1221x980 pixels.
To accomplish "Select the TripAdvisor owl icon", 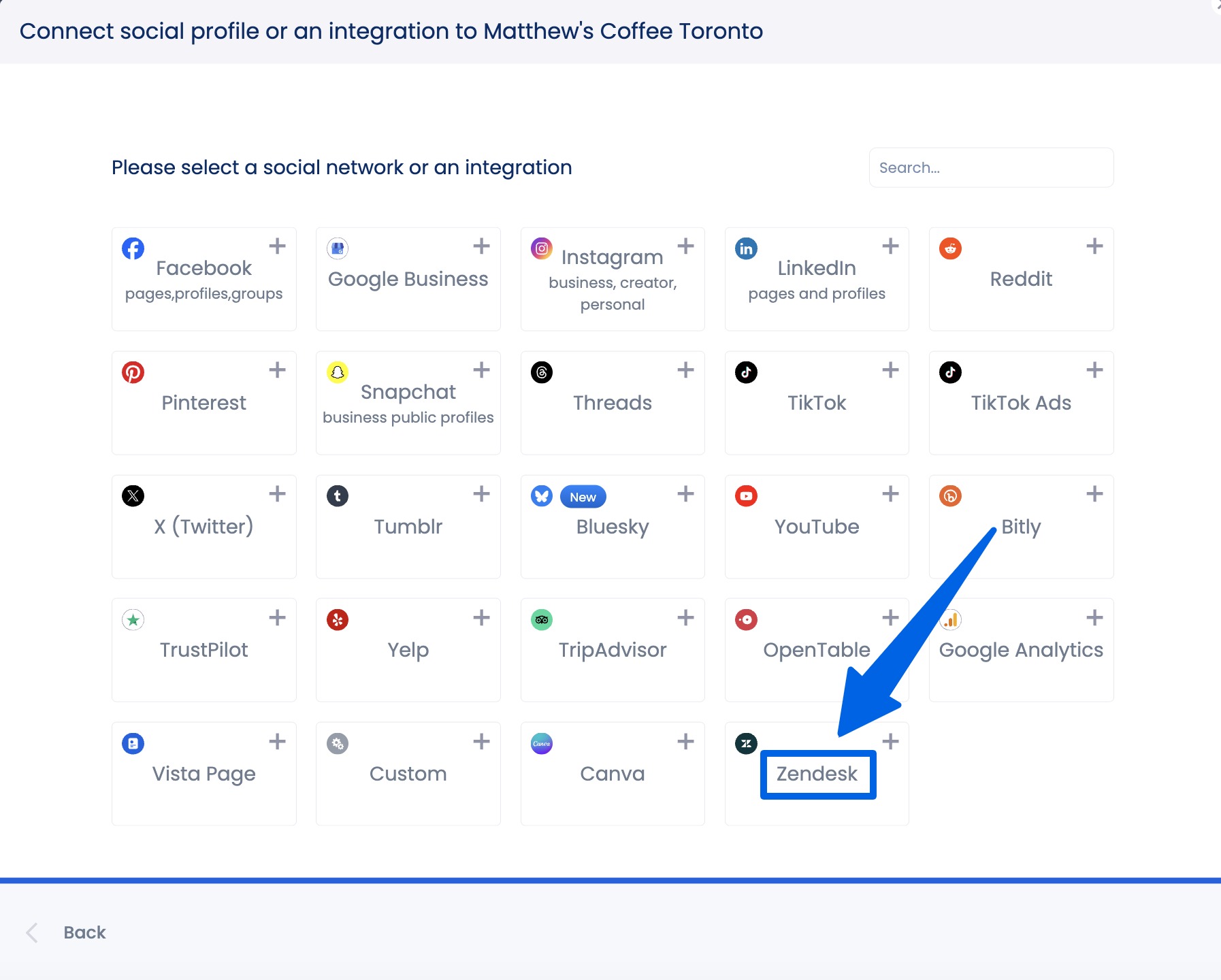I will [541, 619].
